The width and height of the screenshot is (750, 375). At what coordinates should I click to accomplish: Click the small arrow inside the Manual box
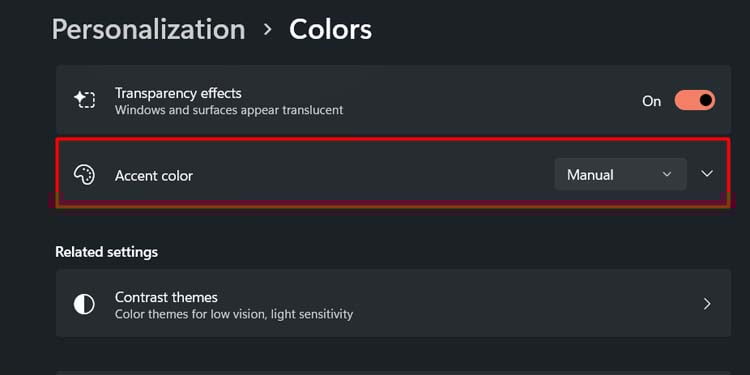point(667,175)
